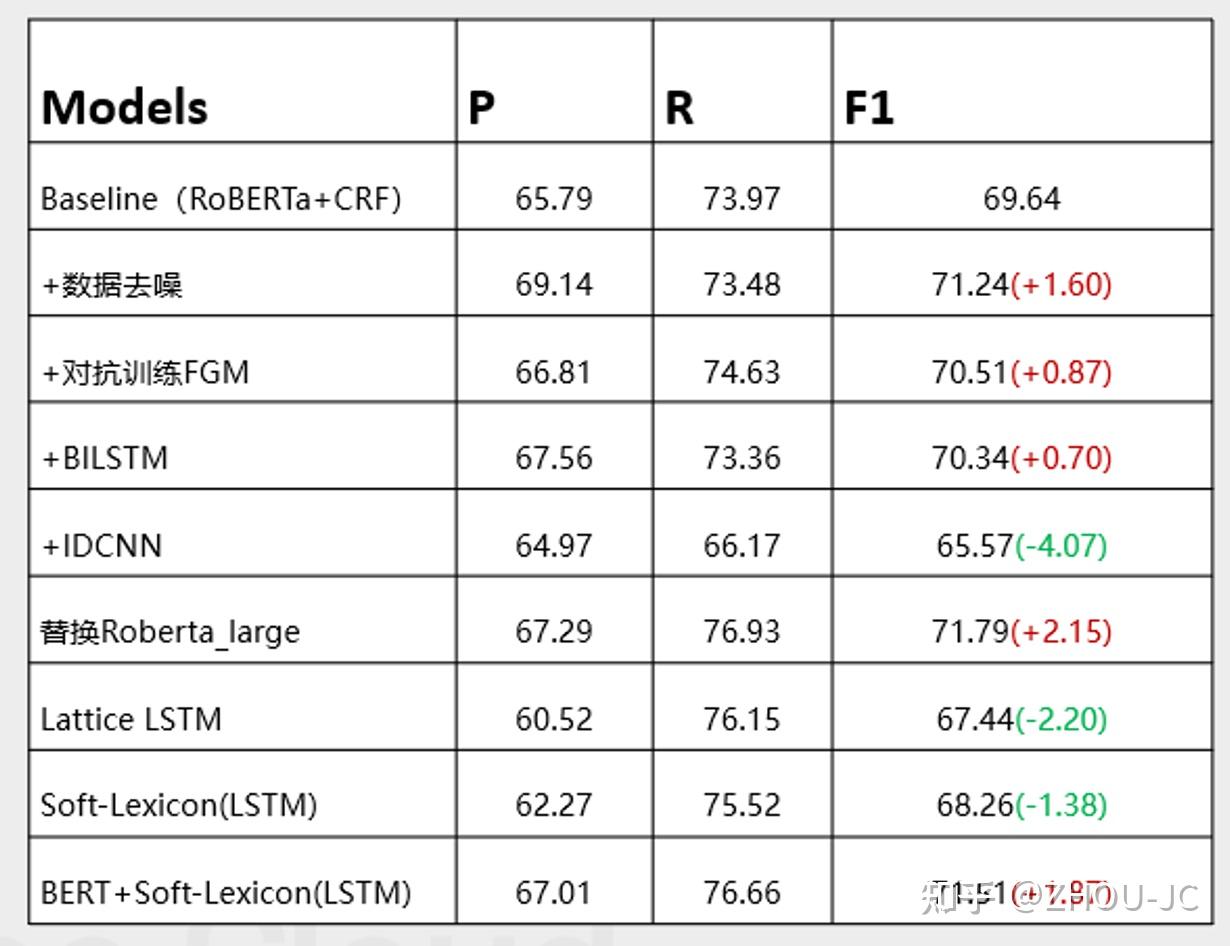Click the red (+1.60) improvement value
The image size is (1230, 946).
coord(1061,285)
